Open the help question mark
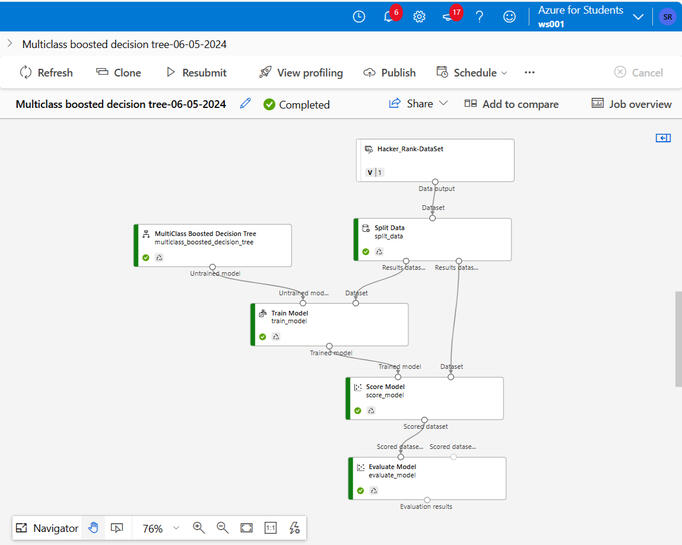682x545 pixels. (480, 17)
